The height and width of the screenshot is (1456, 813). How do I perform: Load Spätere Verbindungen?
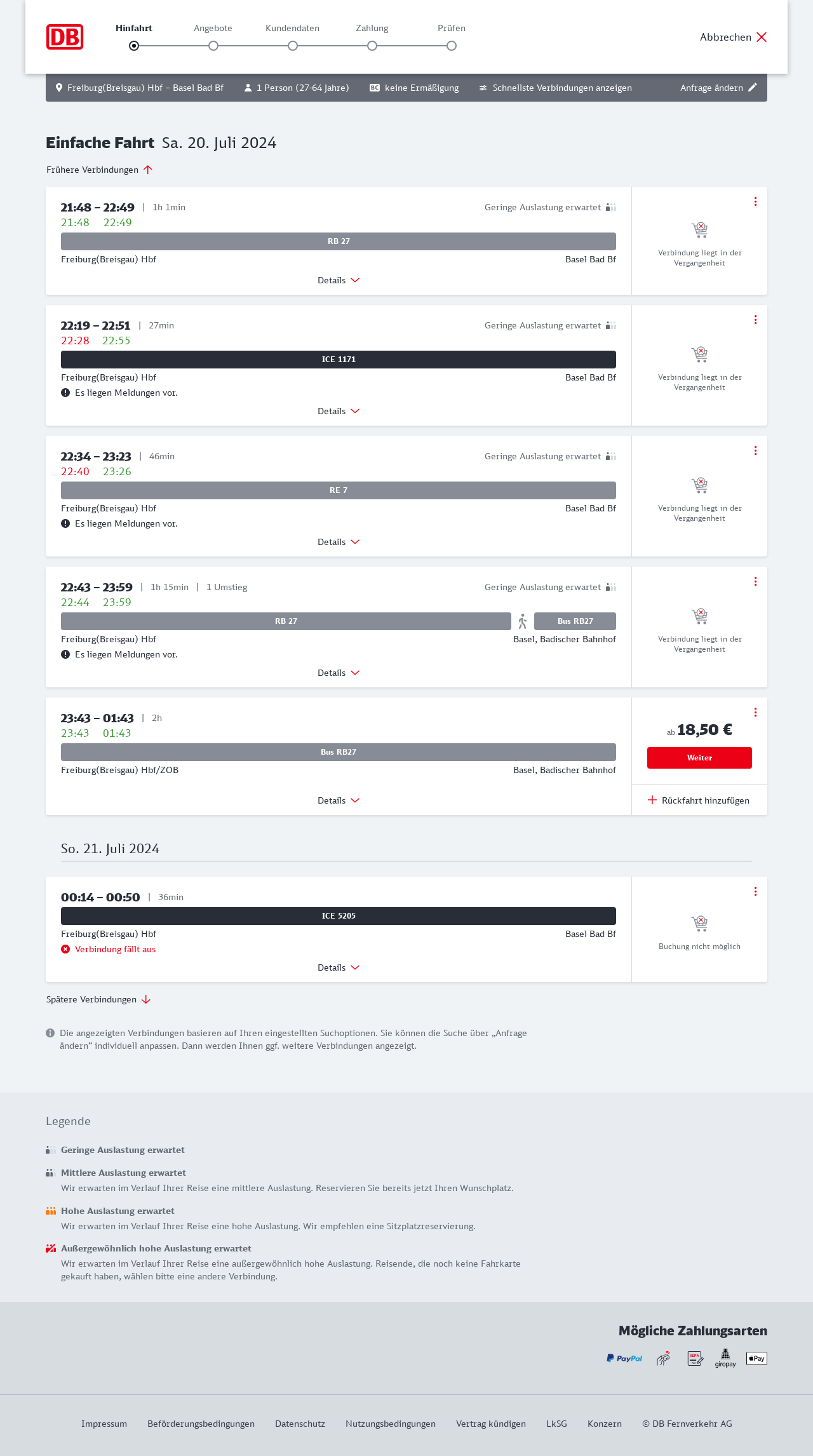[x=98, y=999]
